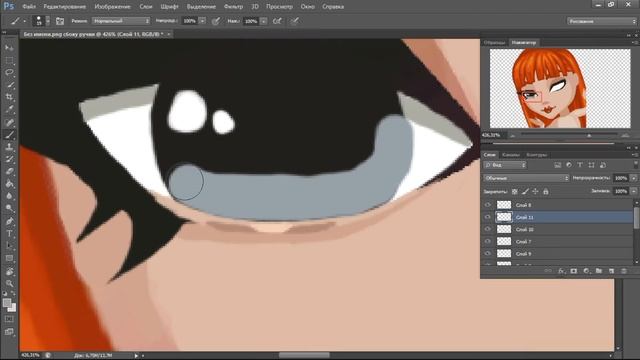Toggle pressure for opacity in options bar
Screen dimensions: 640x360
pyautogui.click(x=216, y=21)
